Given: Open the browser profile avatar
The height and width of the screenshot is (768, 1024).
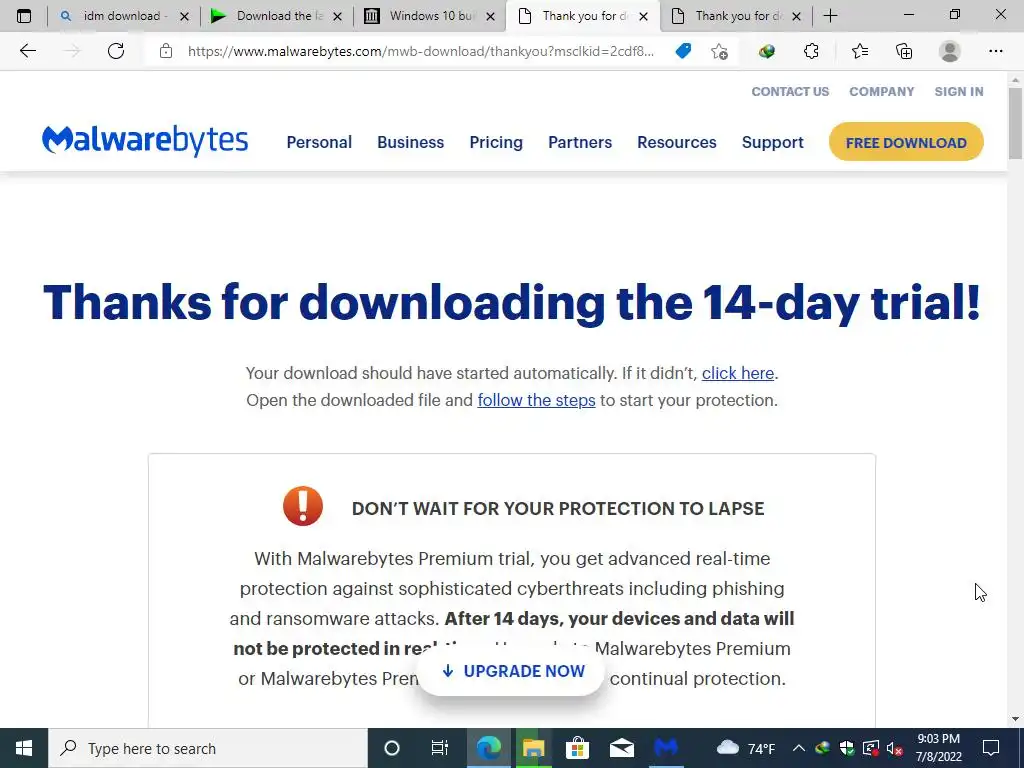Looking at the screenshot, I should [x=950, y=51].
